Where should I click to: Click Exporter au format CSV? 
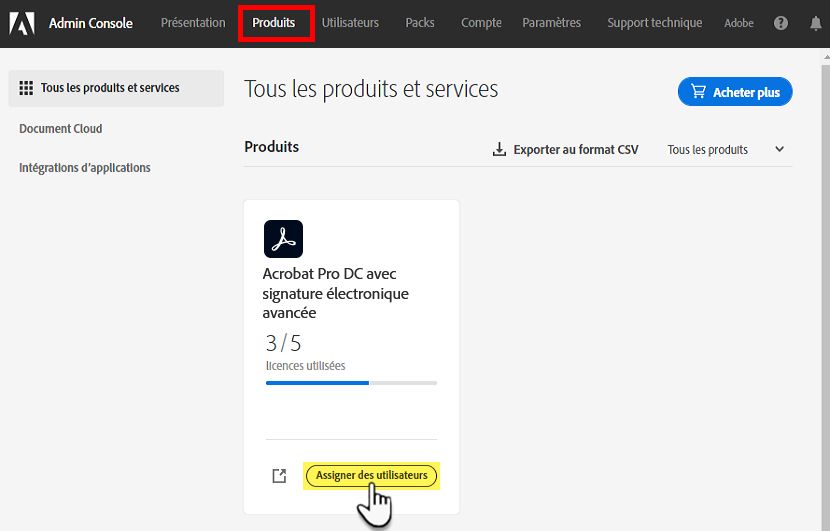click(x=576, y=150)
